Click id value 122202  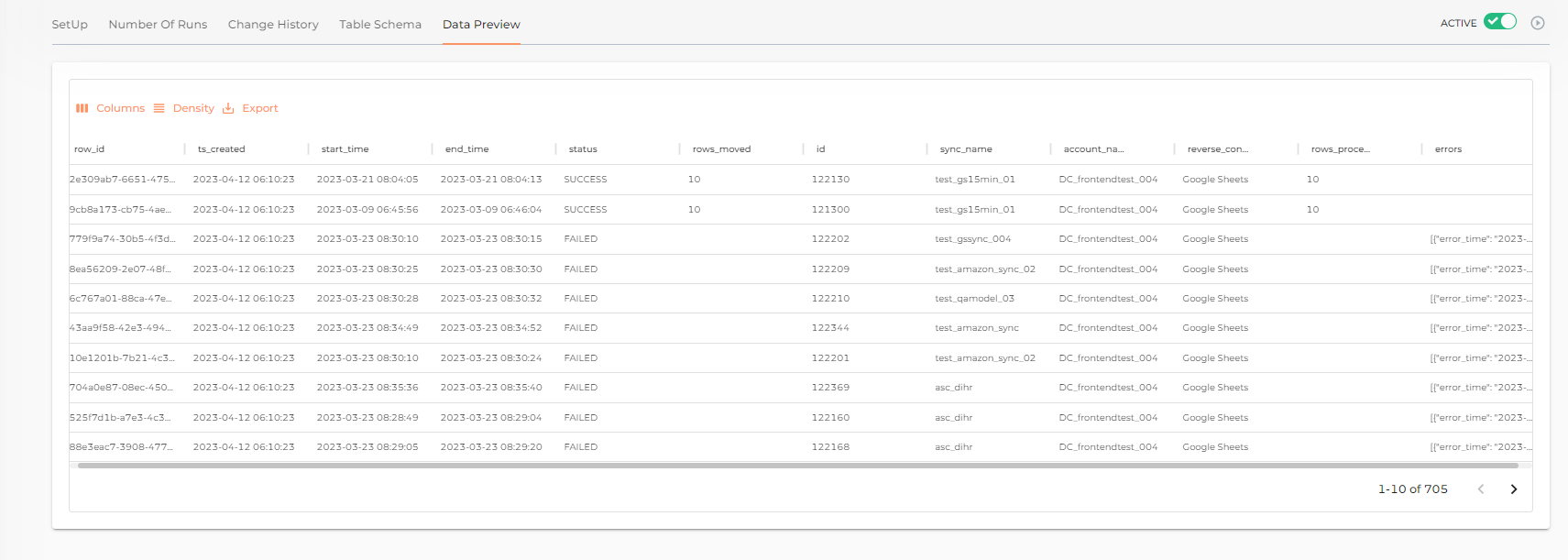(830, 239)
